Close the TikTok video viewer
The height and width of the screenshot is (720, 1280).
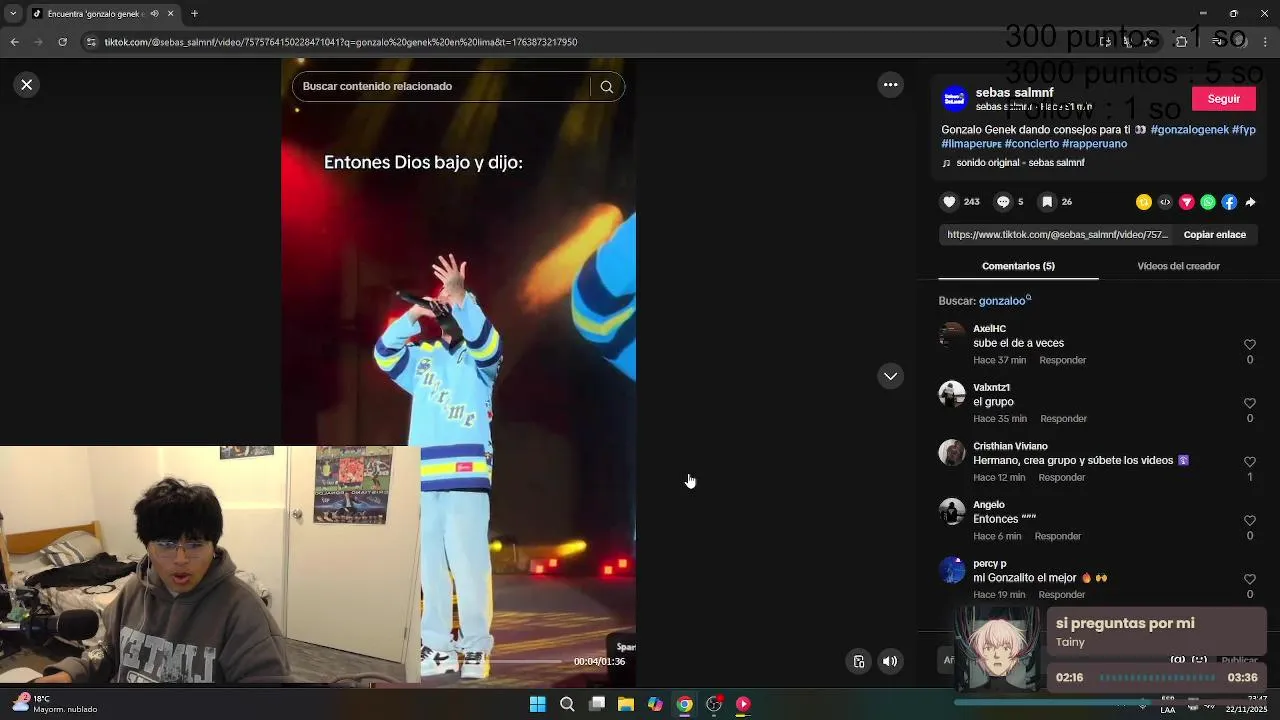click(27, 85)
